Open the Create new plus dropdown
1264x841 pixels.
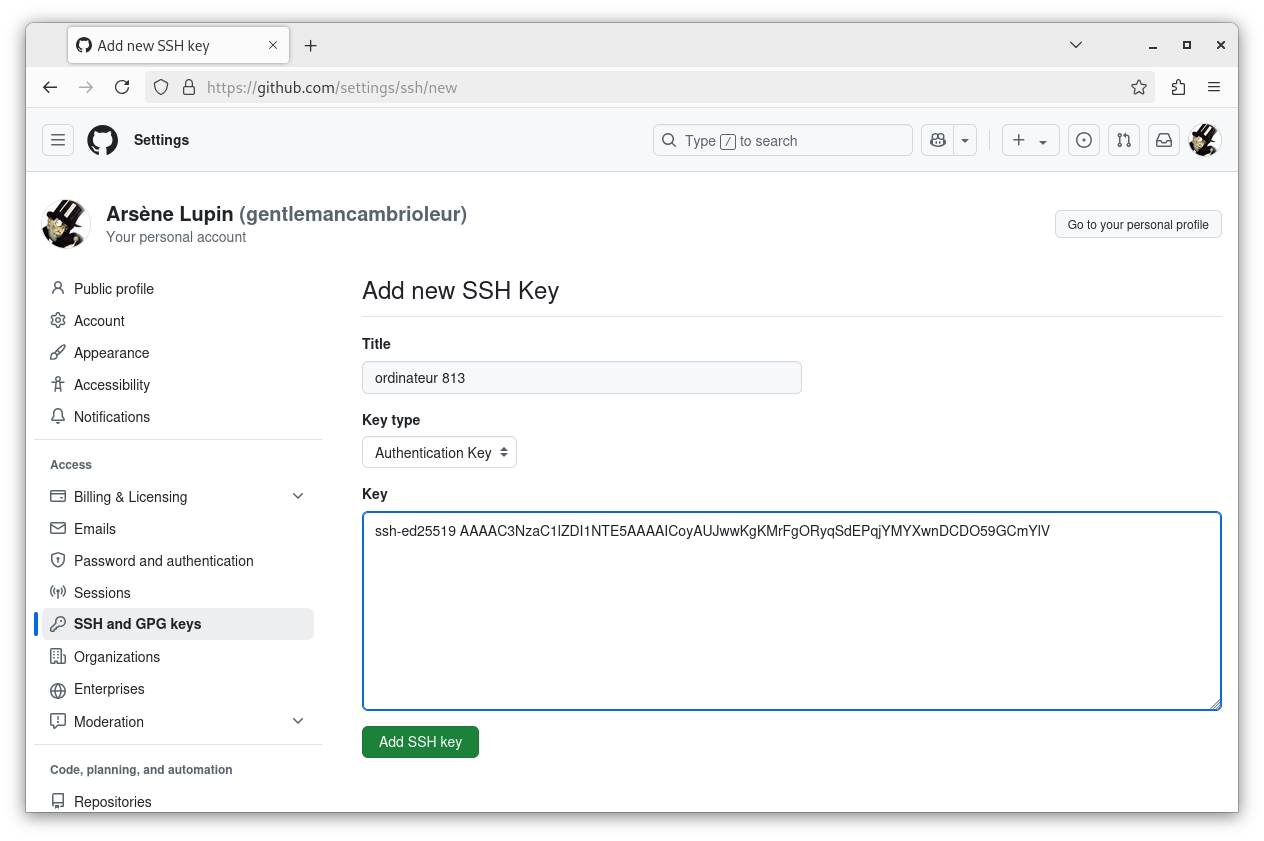[1030, 141]
